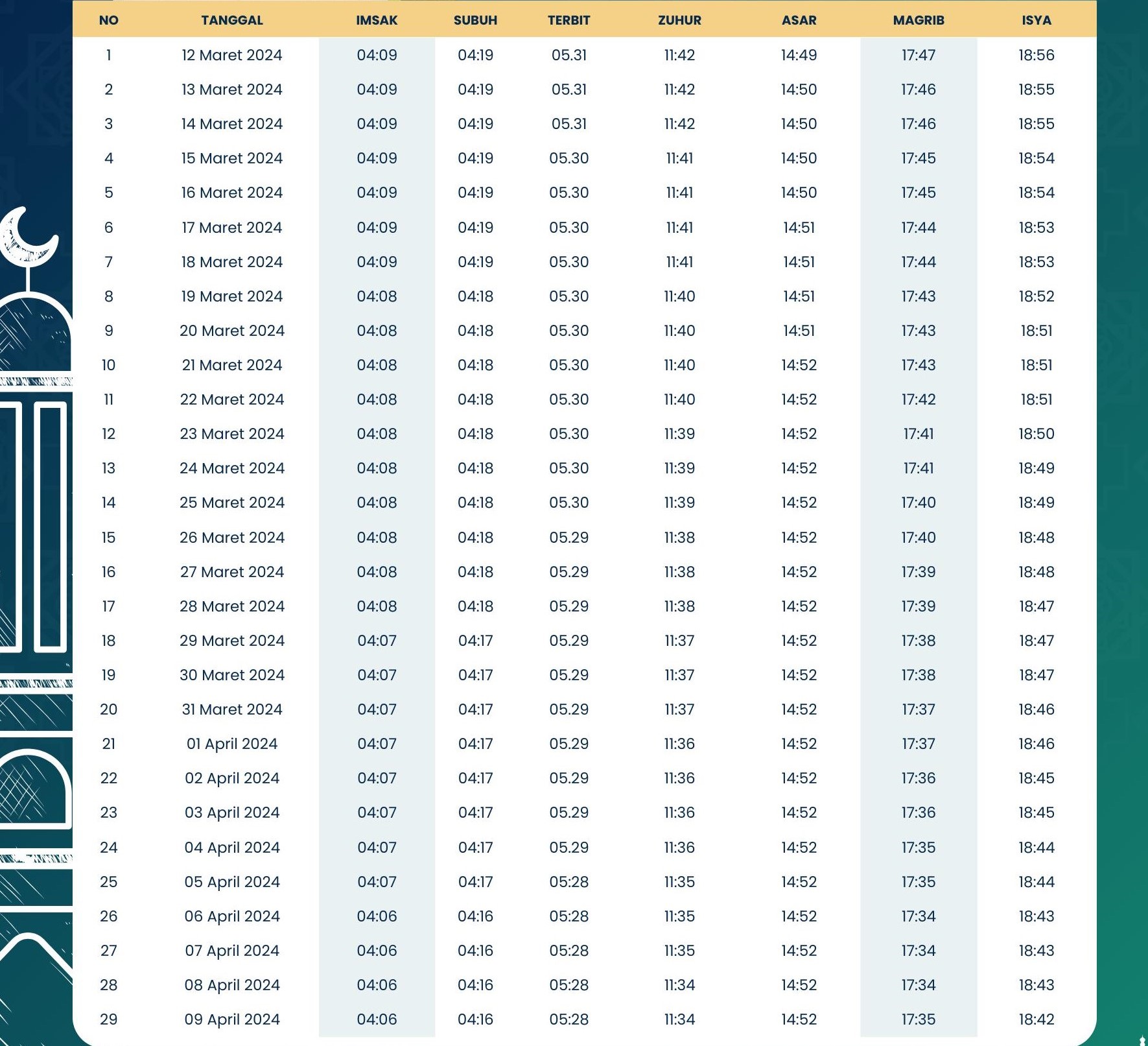Select the MAGRIB column header
1148x1046 pixels.
point(918,20)
